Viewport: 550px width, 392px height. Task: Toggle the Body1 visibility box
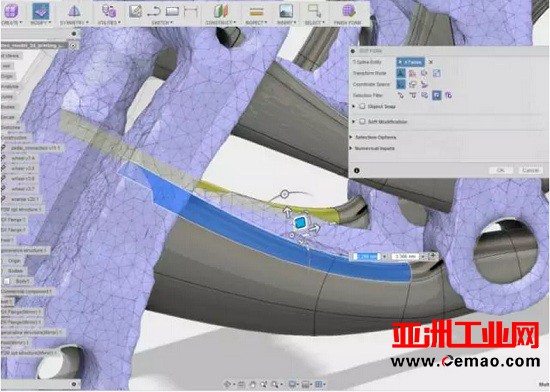tap(7, 281)
